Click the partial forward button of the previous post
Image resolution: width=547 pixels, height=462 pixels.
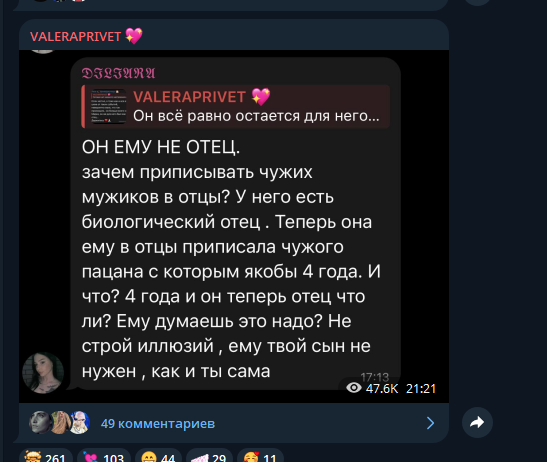click(x=477, y=2)
